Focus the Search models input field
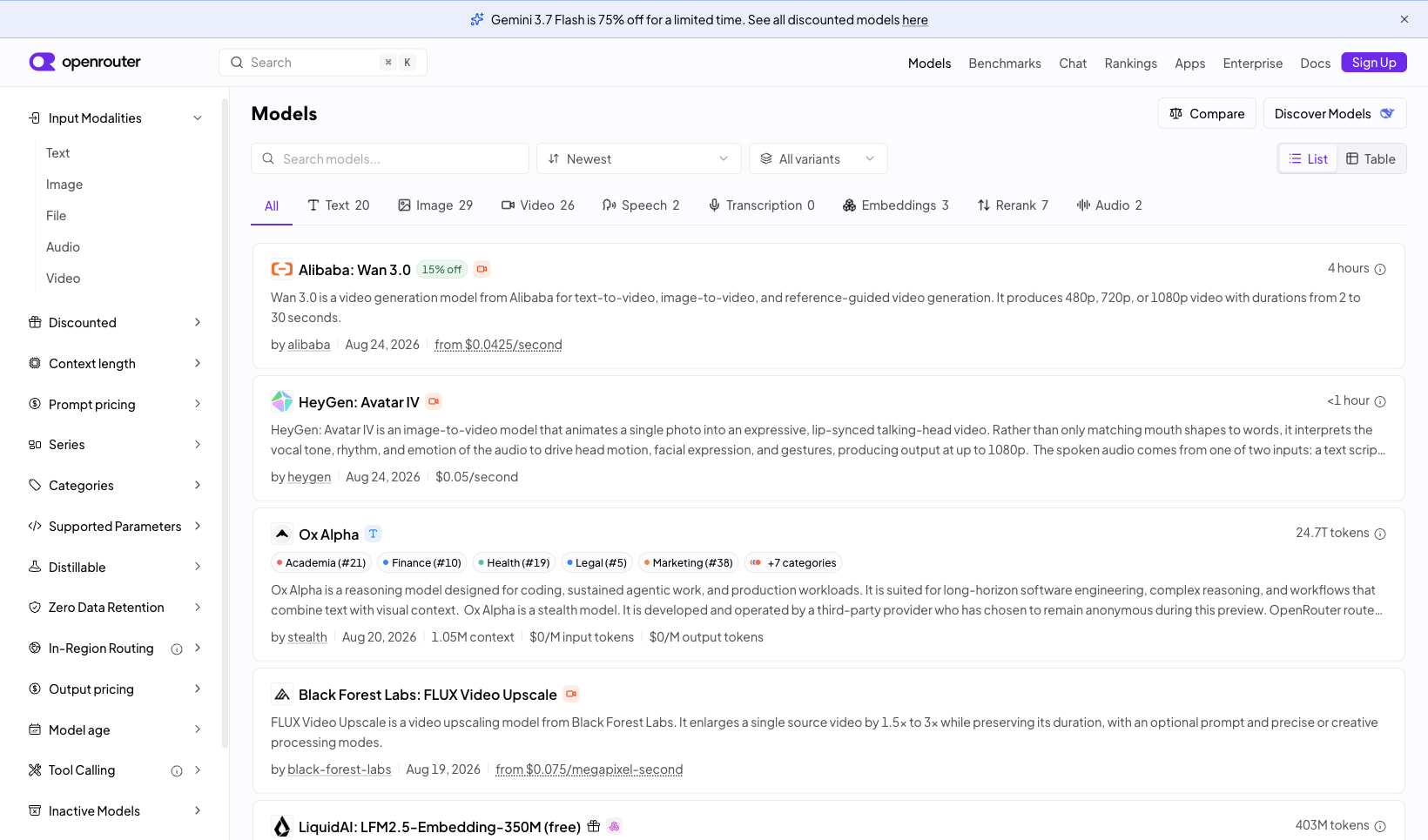Image resolution: width=1428 pixels, height=840 pixels. (390, 158)
